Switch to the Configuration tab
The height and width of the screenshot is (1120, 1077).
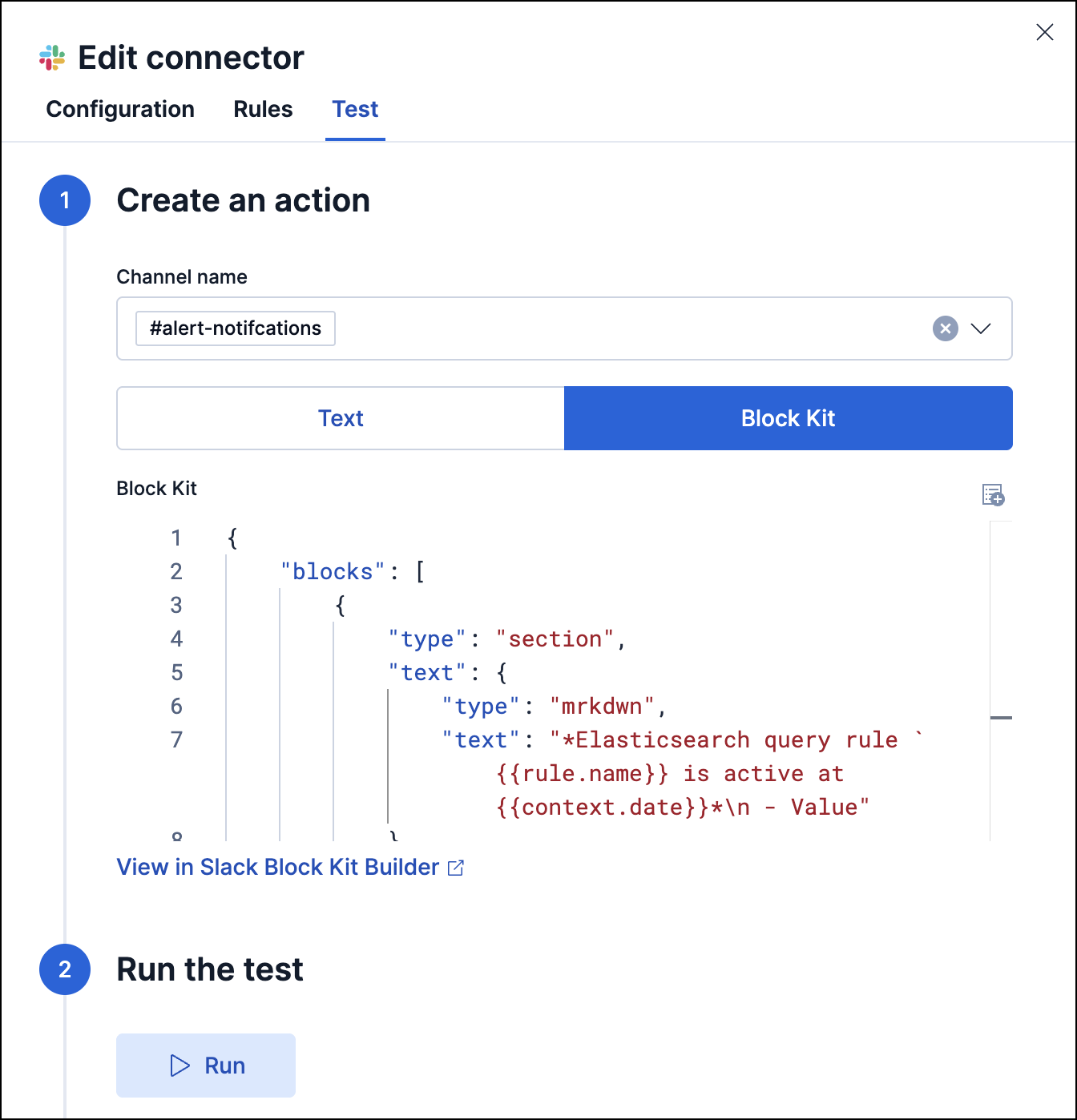click(120, 109)
